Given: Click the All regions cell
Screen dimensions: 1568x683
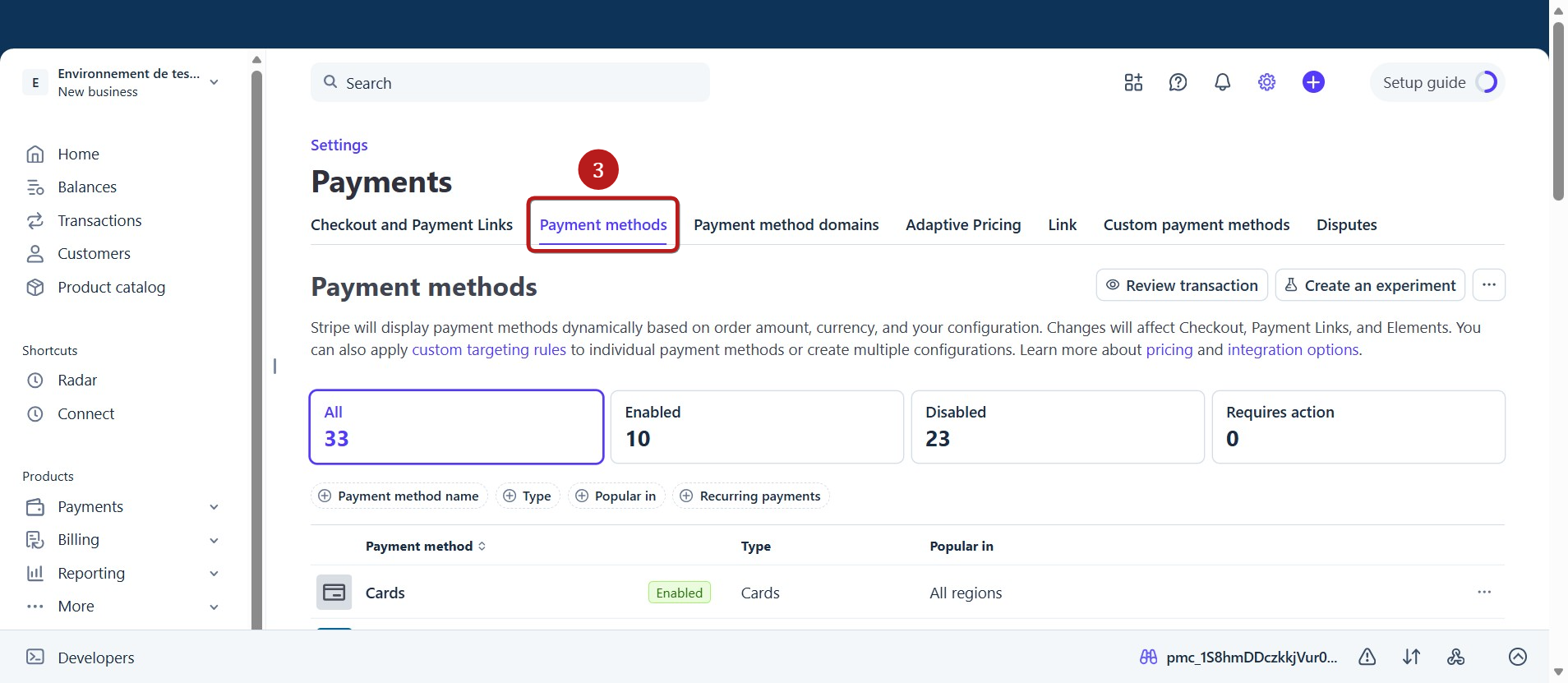Looking at the screenshot, I should 966,593.
